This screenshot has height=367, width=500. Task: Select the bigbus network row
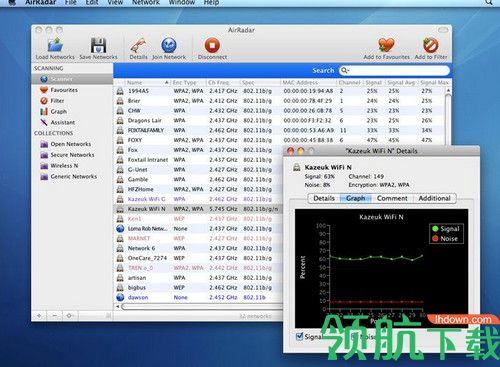[198, 287]
